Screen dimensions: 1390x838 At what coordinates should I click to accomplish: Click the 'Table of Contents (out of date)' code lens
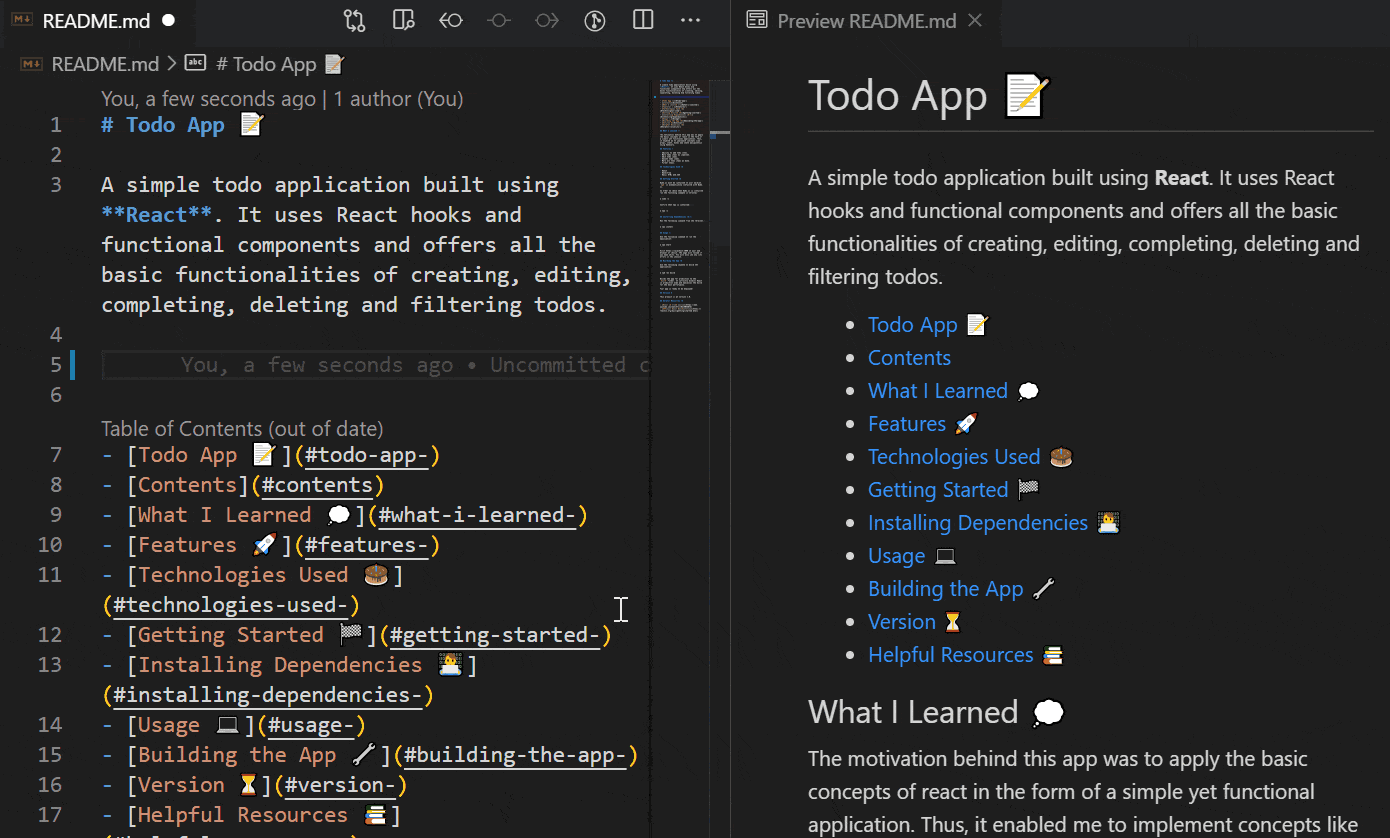pos(242,429)
